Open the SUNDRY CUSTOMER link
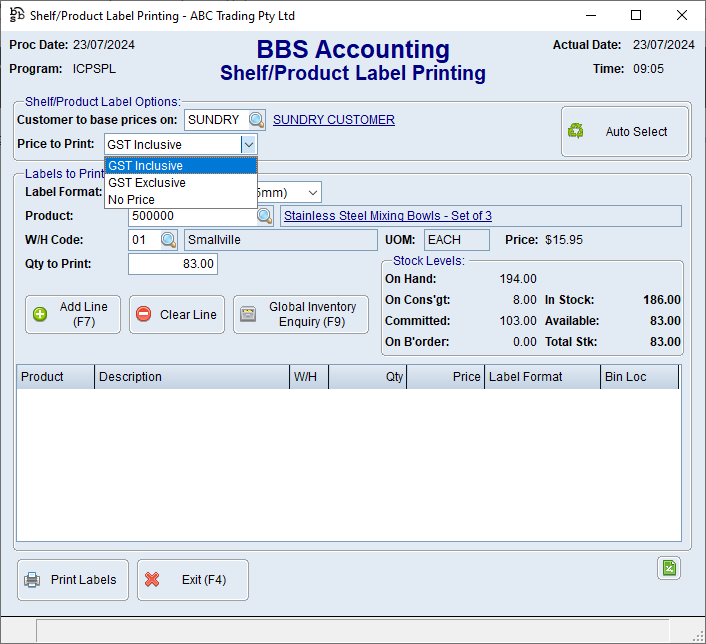This screenshot has width=706, height=644. tap(334, 120)
